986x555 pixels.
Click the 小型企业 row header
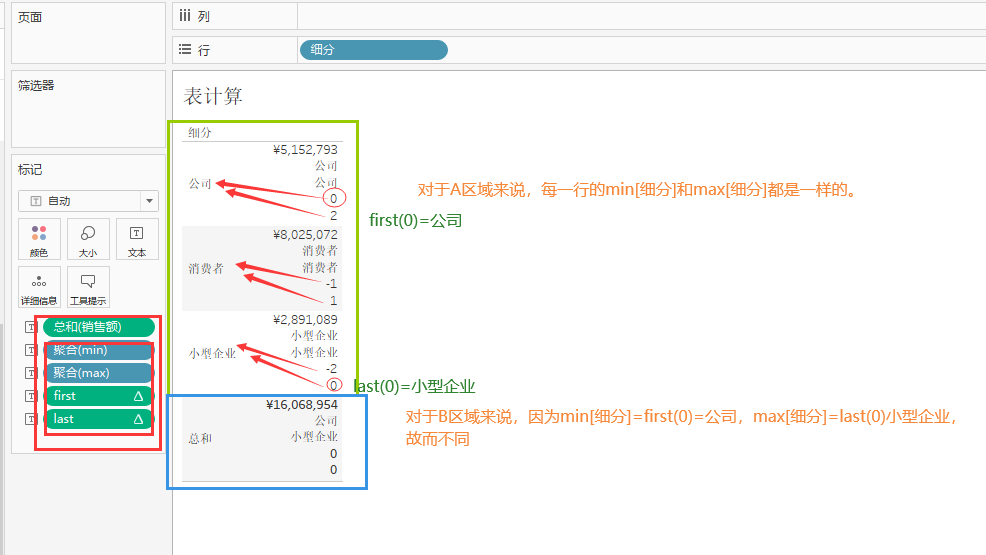(213, 354)
